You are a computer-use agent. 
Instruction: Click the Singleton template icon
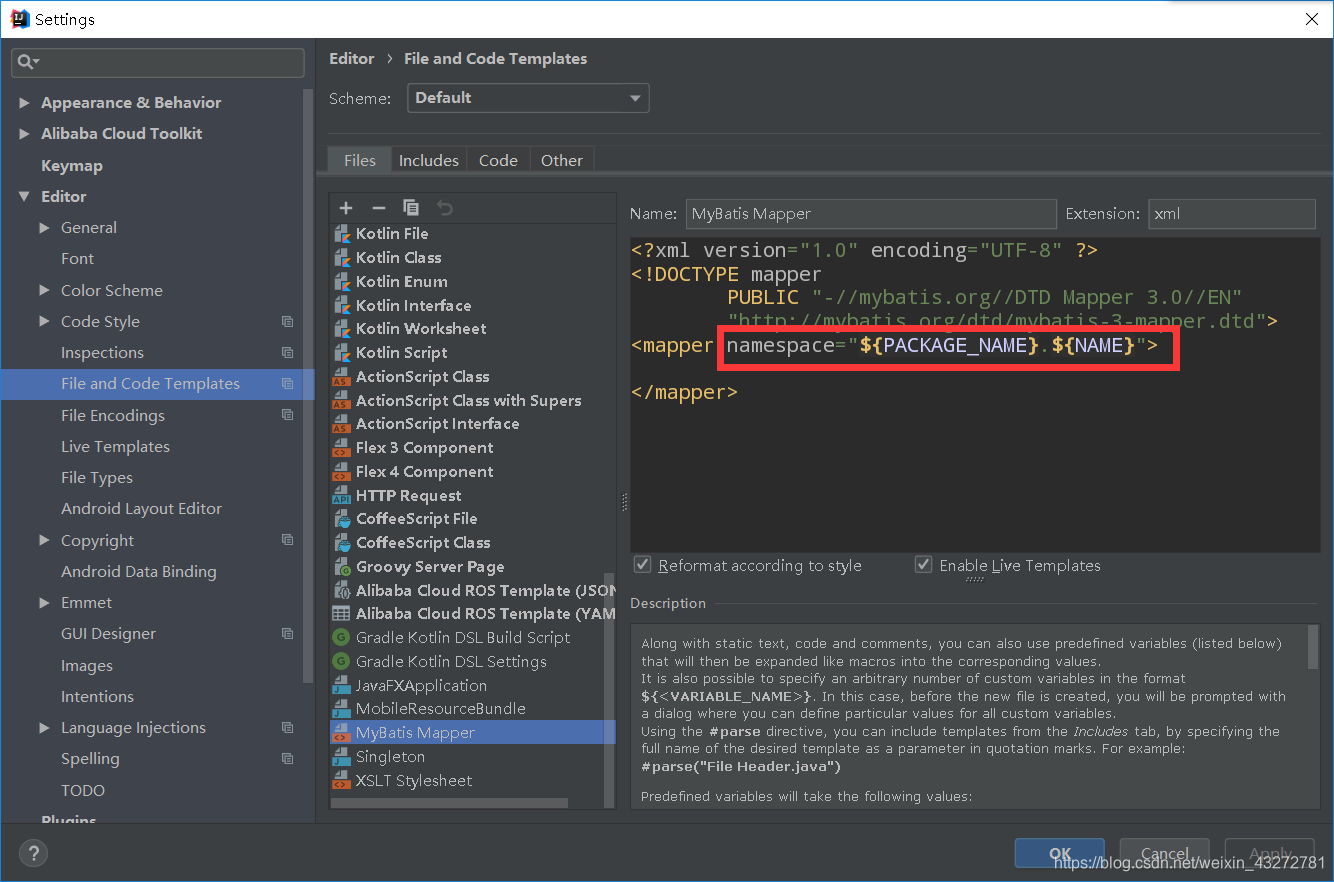click(x=341, y=757)
